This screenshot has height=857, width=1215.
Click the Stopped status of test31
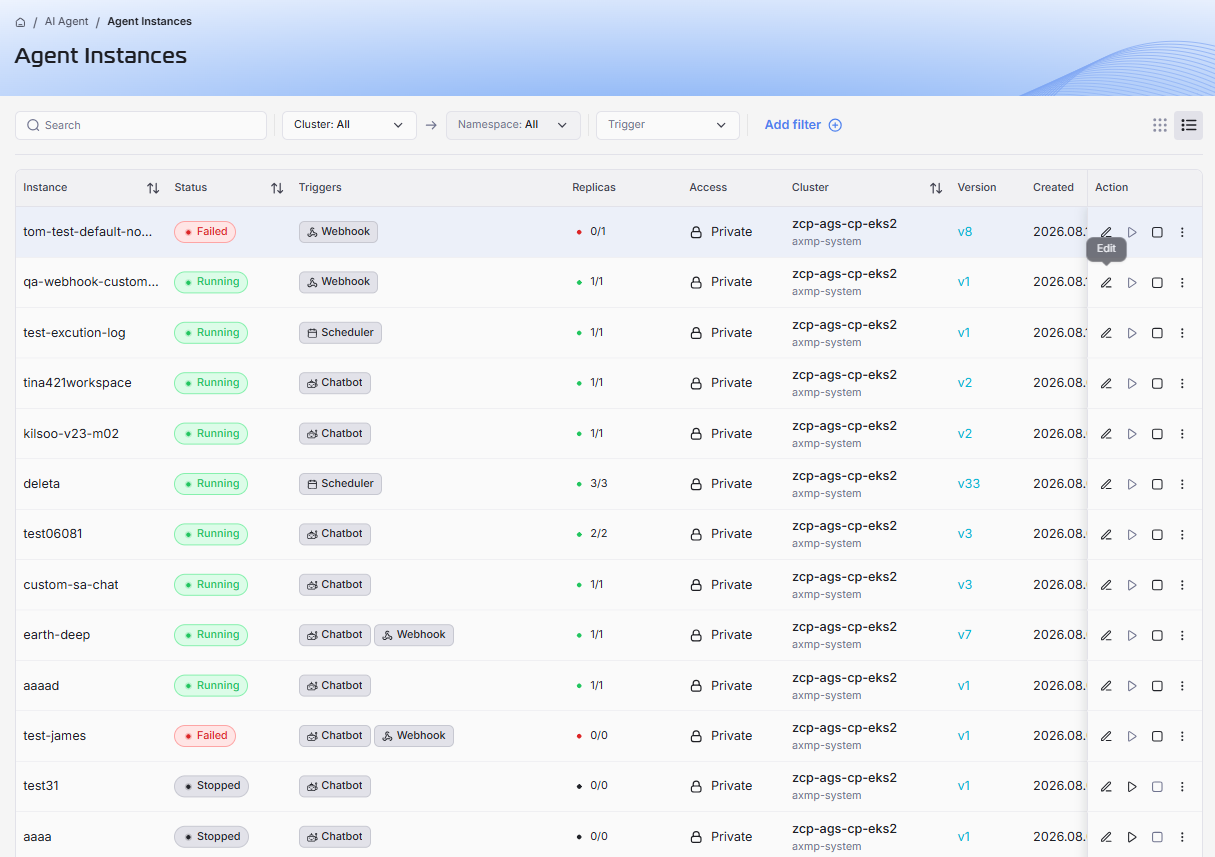pos(211,786)
